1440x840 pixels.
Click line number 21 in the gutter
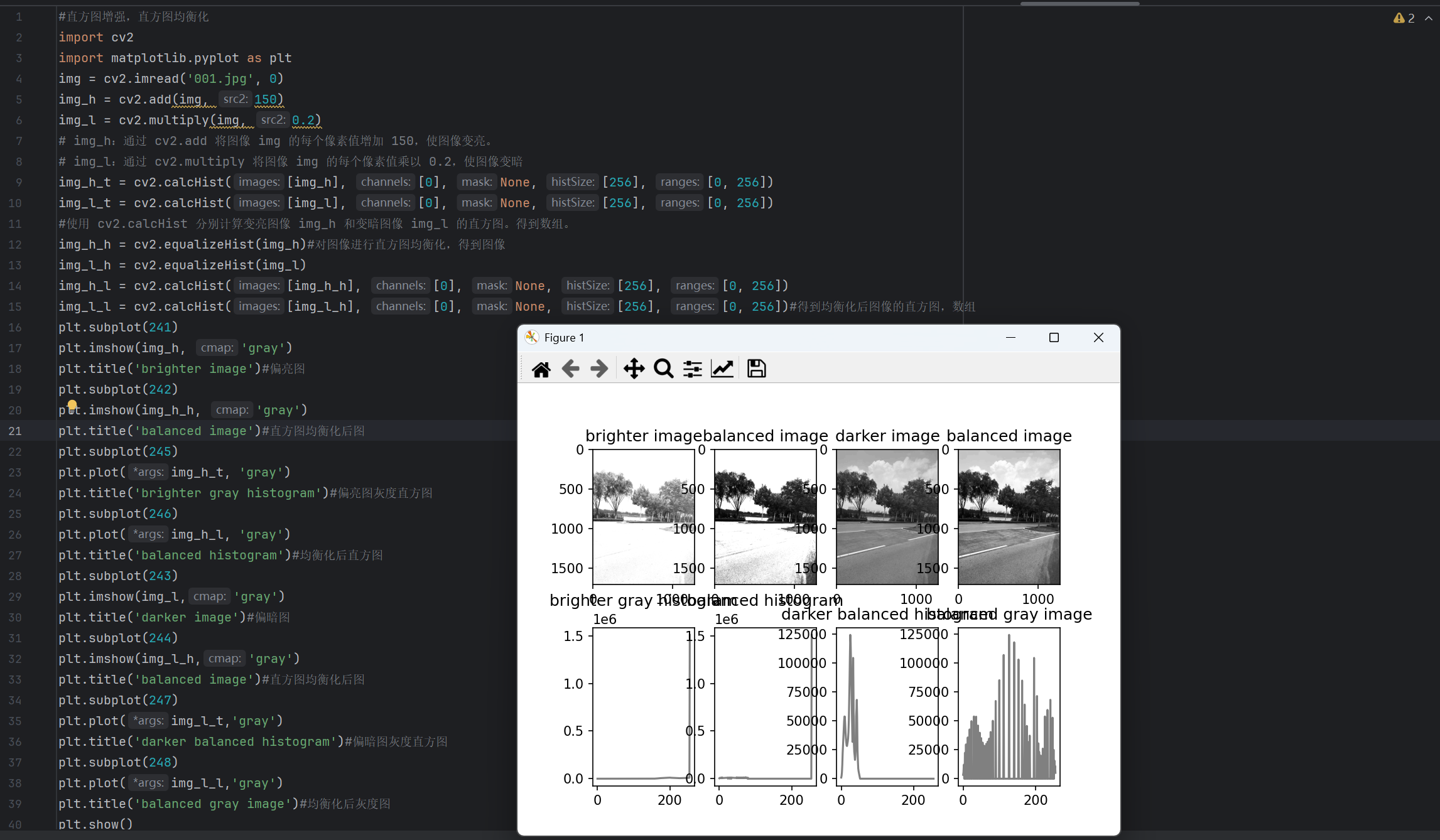[x=15, y=431]
